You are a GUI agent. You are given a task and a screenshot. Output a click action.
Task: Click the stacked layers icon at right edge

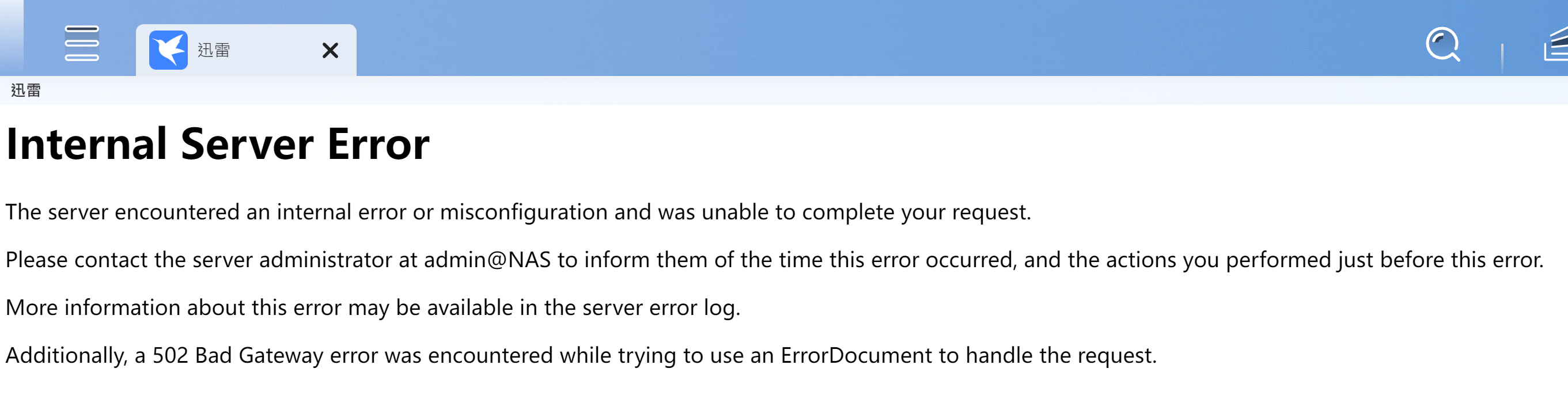1557,44
